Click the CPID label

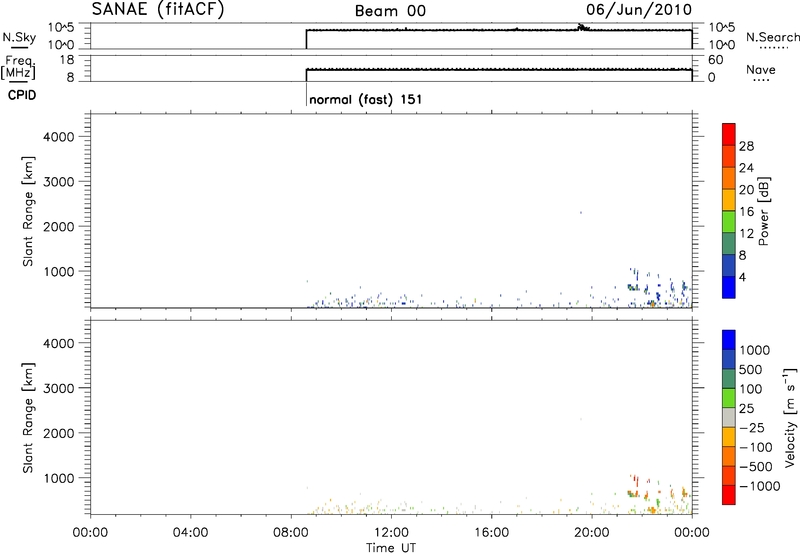click(22, 95)
